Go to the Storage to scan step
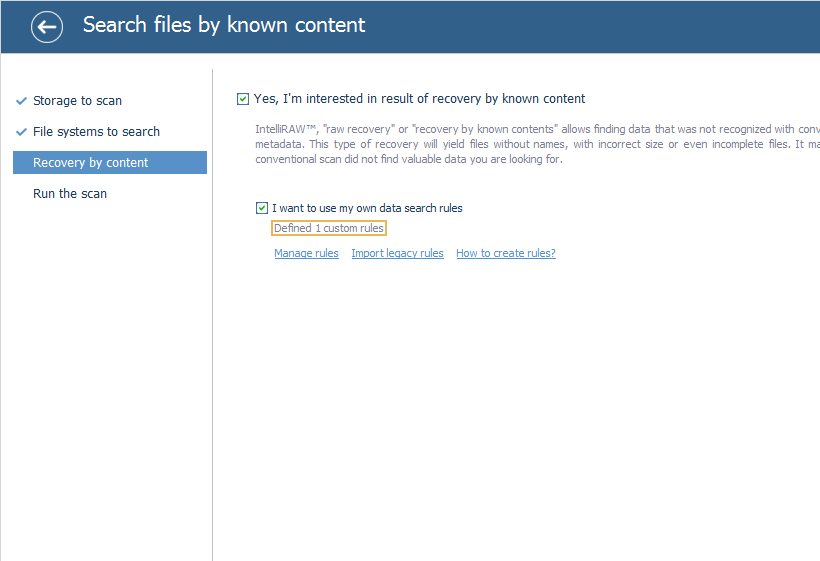 point(77,101)
